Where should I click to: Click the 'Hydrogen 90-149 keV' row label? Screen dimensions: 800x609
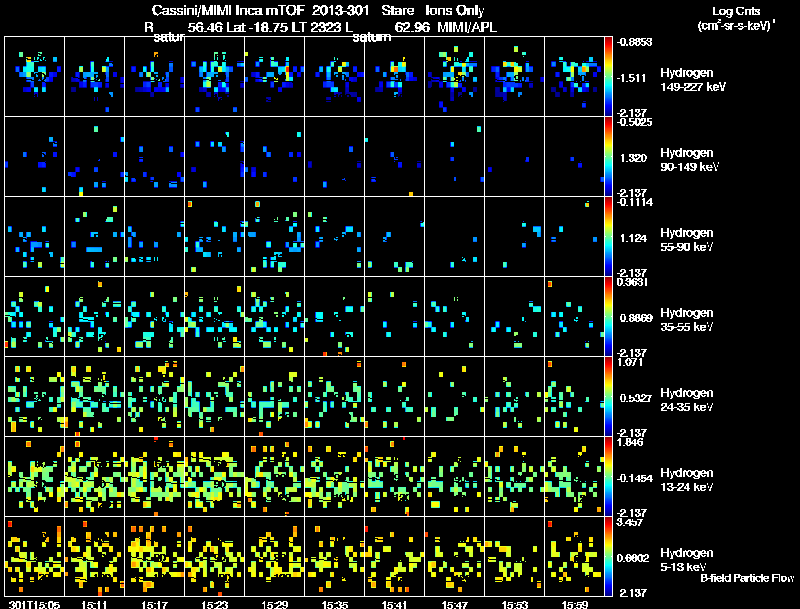690,160
